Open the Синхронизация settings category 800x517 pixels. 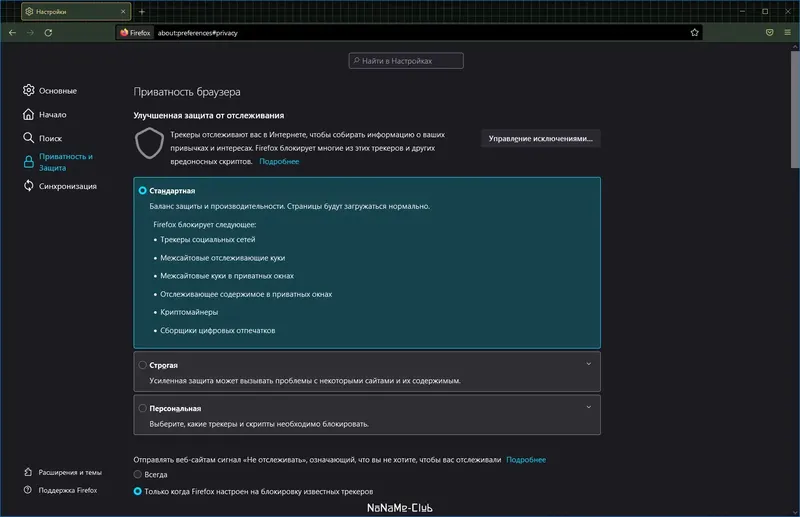click(x=60, y=186)
